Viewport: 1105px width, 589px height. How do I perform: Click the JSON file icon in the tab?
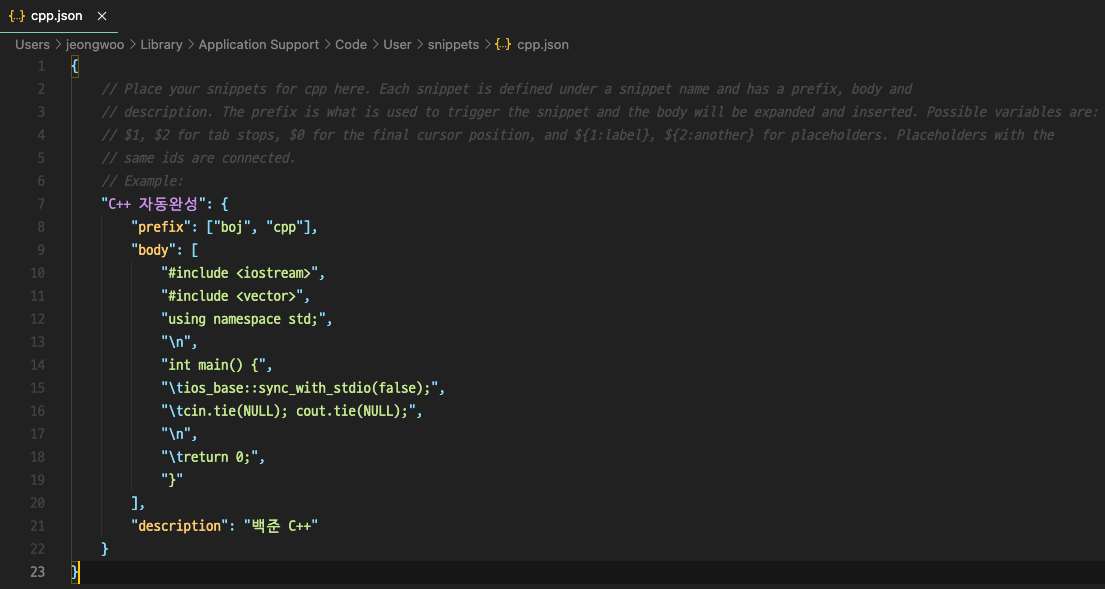pos(17,16)
